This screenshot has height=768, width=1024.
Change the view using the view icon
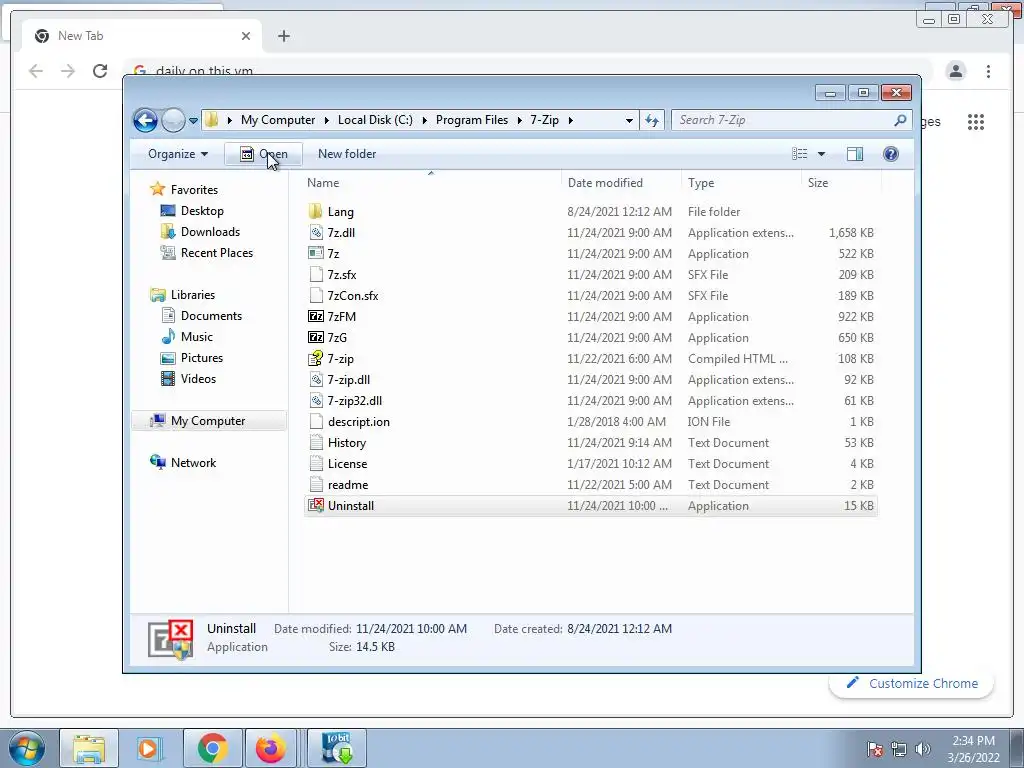click(799, 153)
